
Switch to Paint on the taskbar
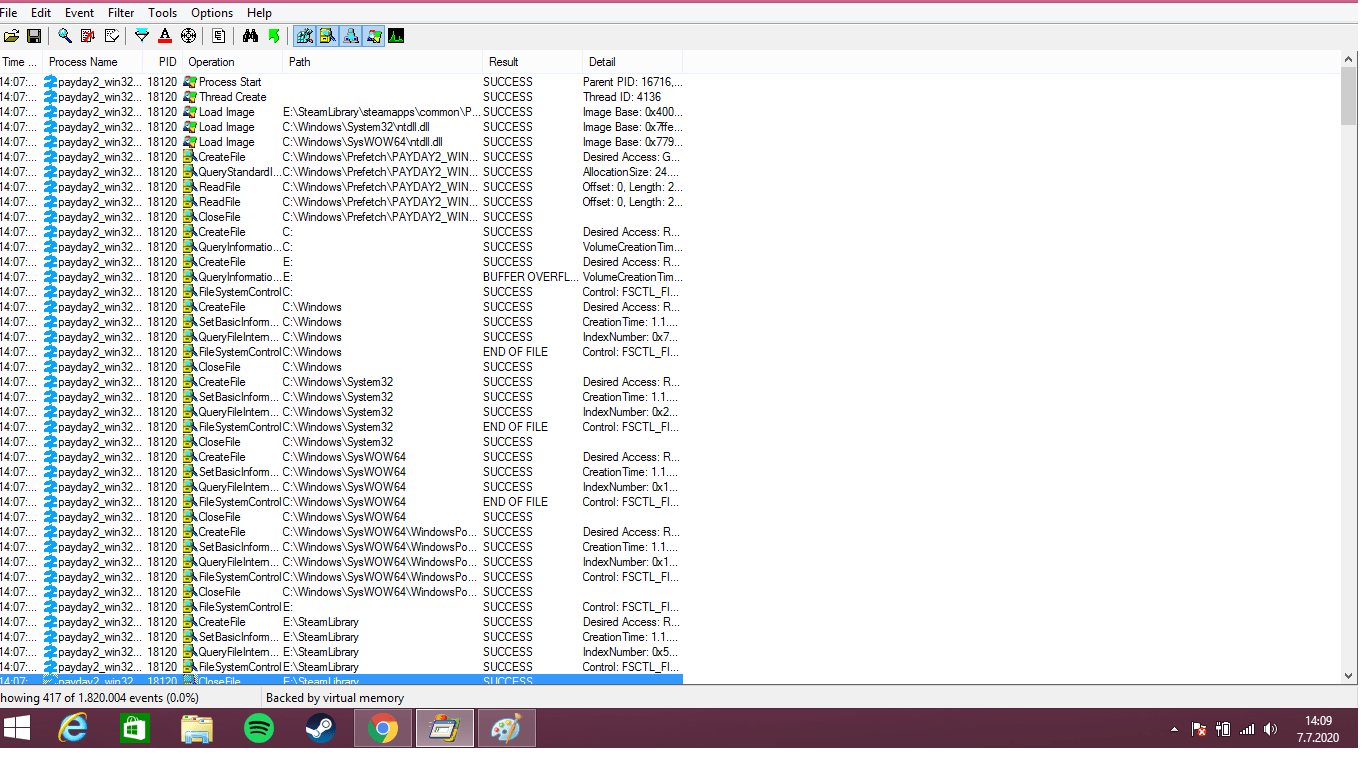click(x=506, y=728)
